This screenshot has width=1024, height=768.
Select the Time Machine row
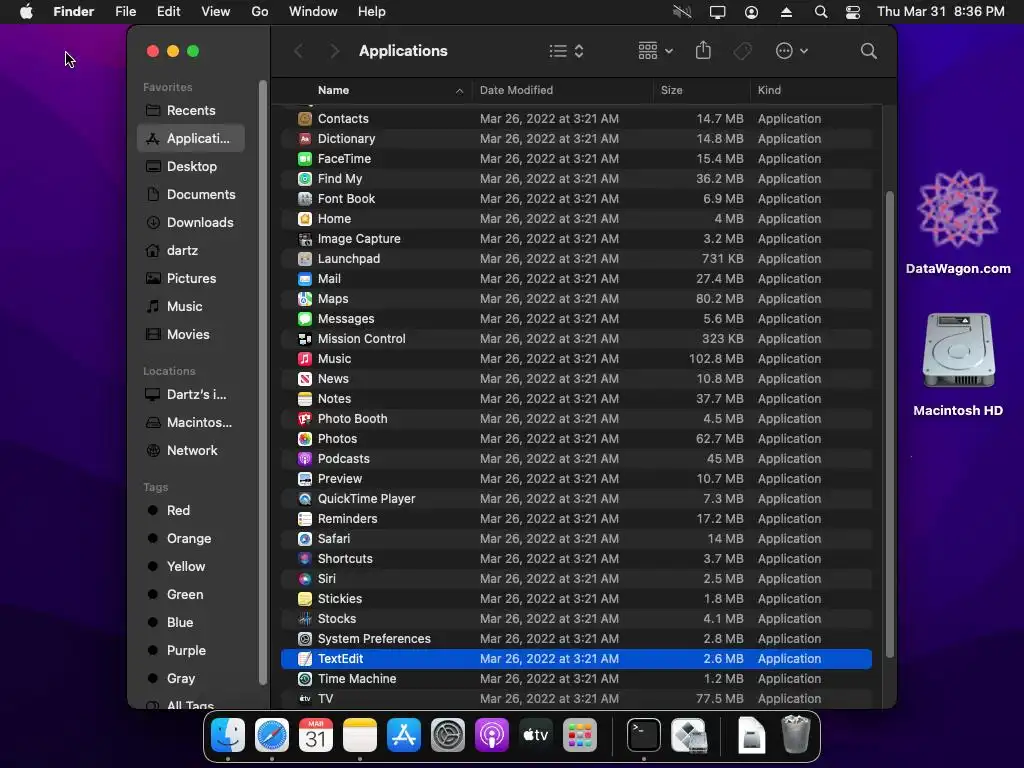576,679
